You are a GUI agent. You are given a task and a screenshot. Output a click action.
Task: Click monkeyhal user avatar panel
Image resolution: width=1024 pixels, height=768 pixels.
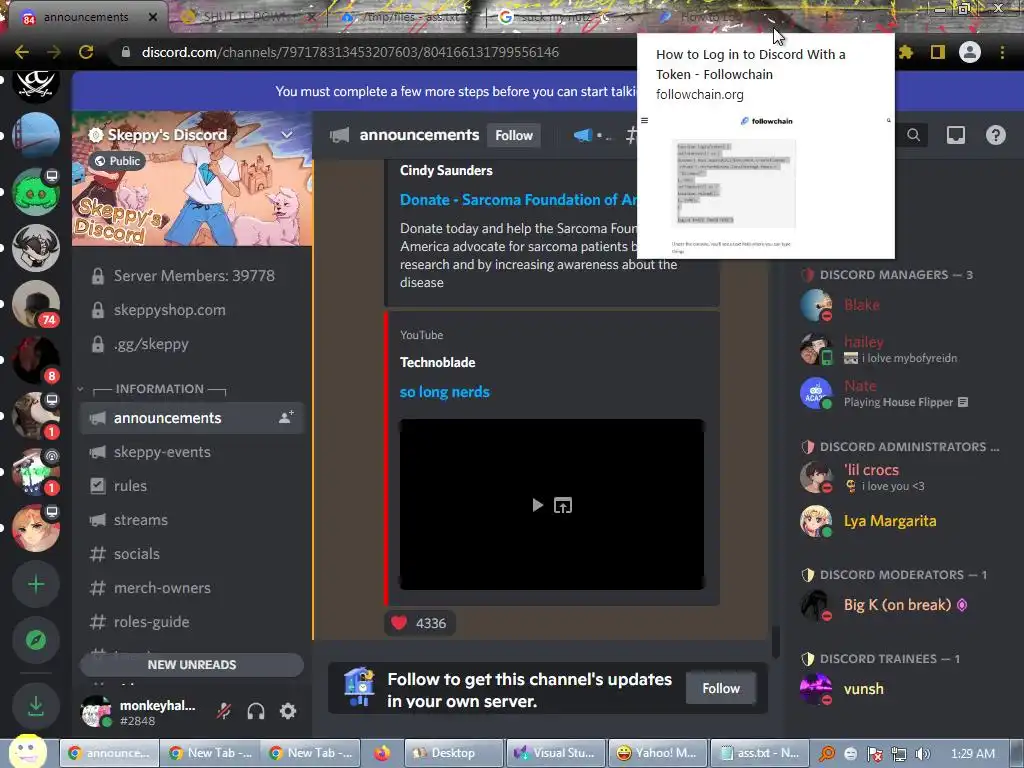(141, 712)
